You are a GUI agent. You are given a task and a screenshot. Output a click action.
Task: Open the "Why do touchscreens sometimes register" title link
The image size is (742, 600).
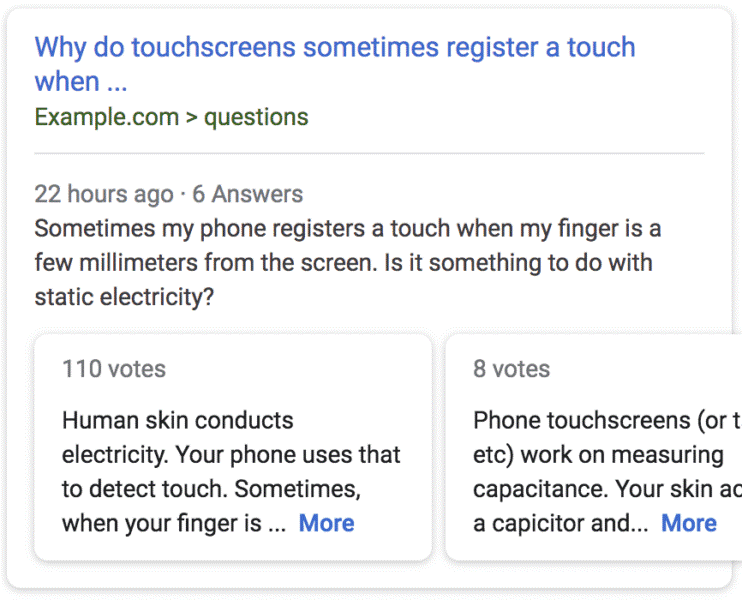coord(334,47)
